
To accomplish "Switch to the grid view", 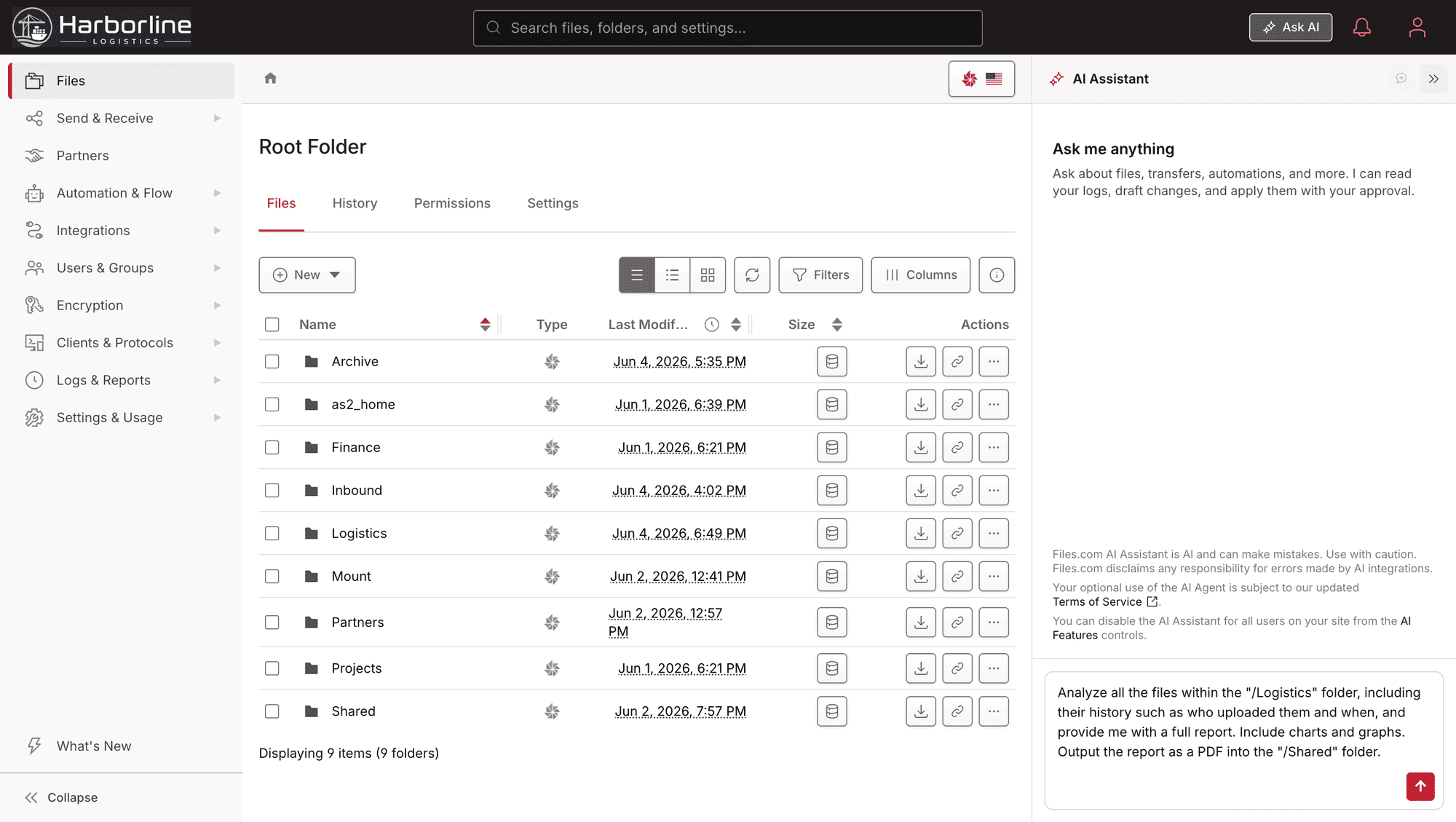I will point(708,275).
